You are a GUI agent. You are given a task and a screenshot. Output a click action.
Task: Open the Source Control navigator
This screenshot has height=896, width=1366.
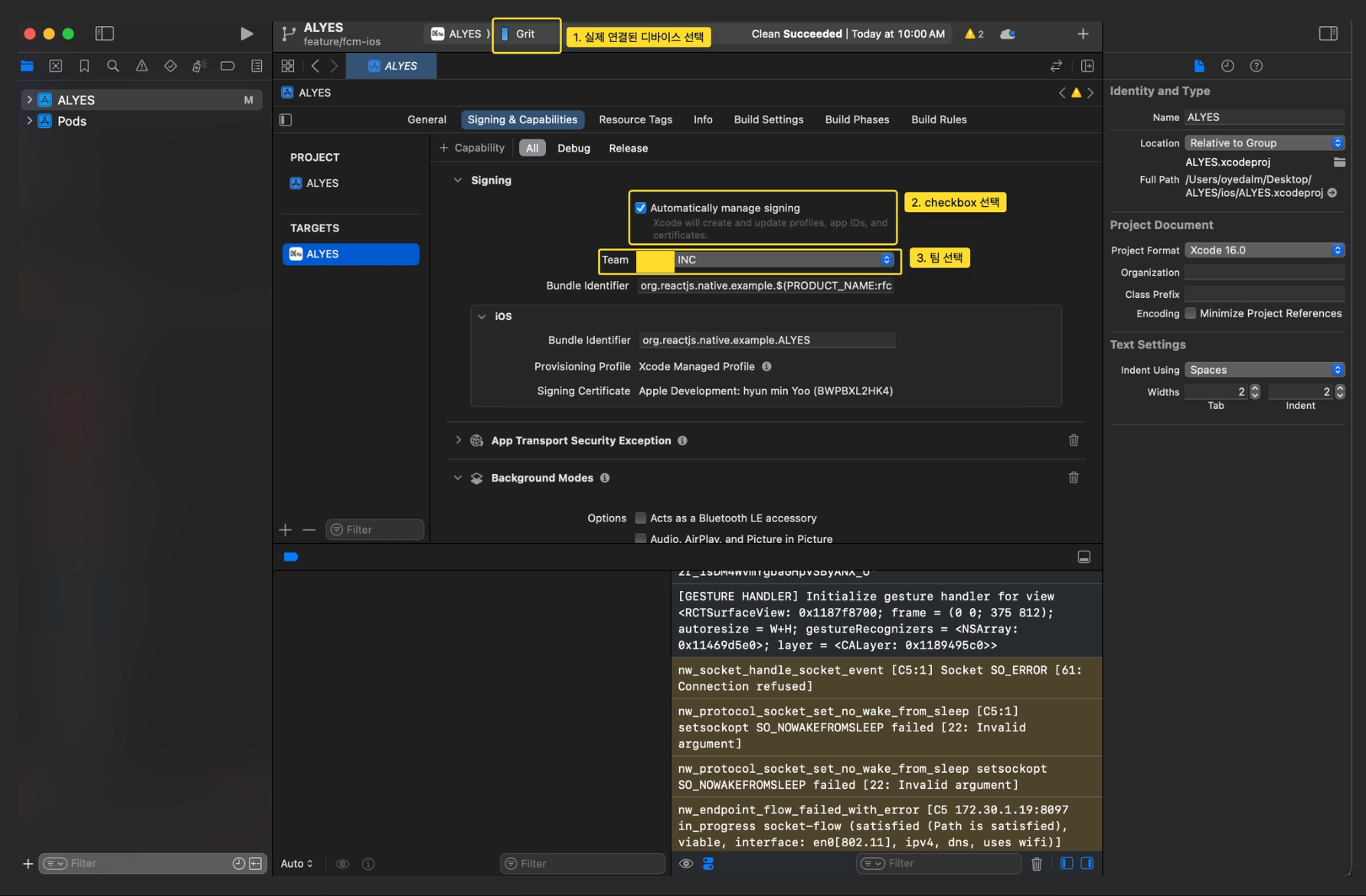coord(56,66)
